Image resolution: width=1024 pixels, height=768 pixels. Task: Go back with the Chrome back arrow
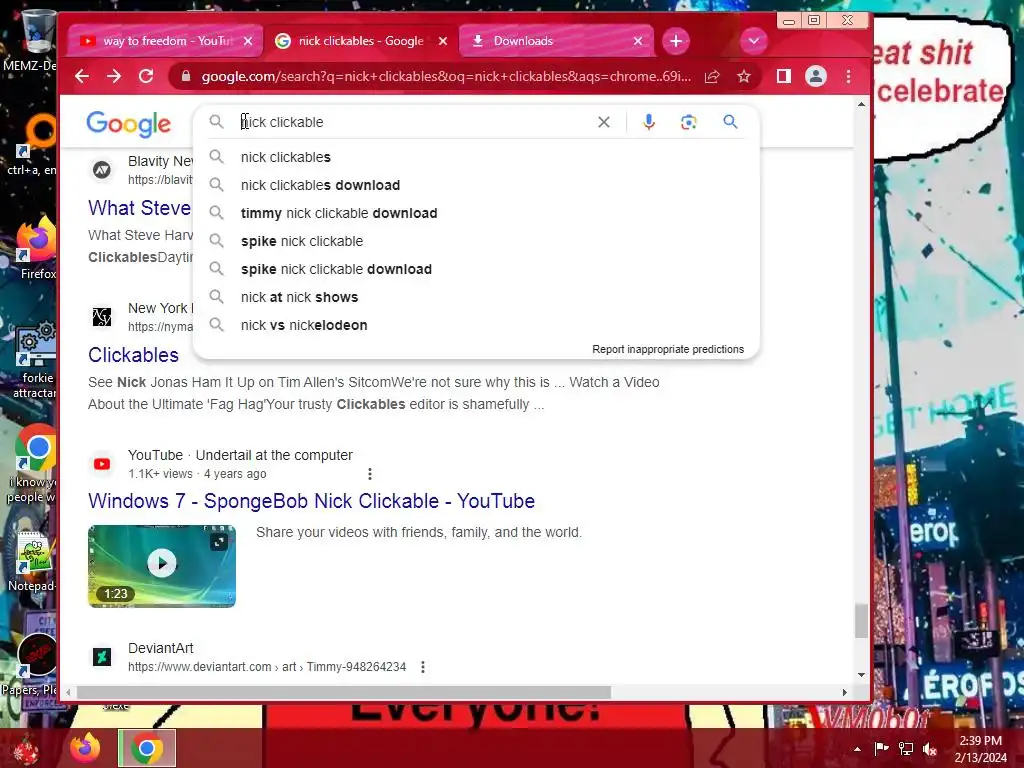82,76
